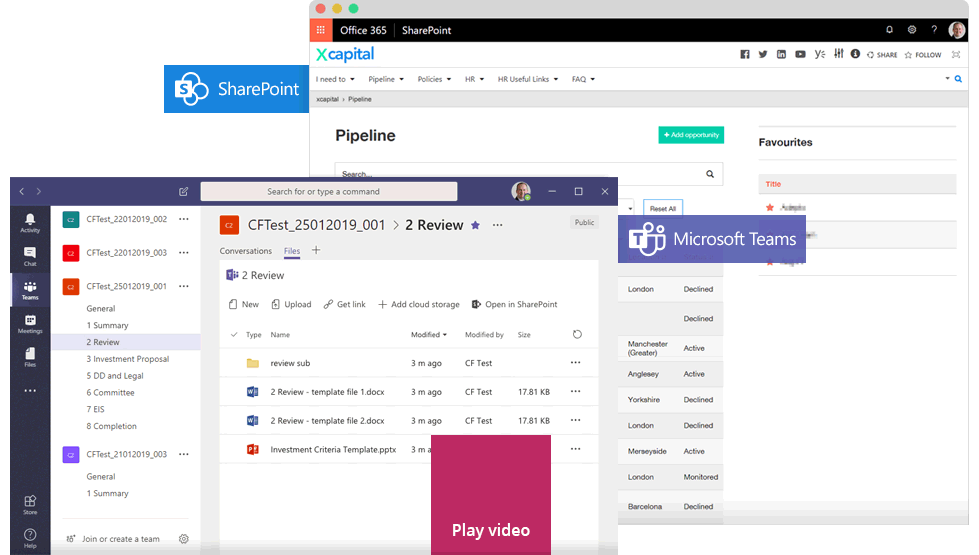Open Meetings in the Teams sidebar
This screenshot has width=979, height=555.
[30, 323]
